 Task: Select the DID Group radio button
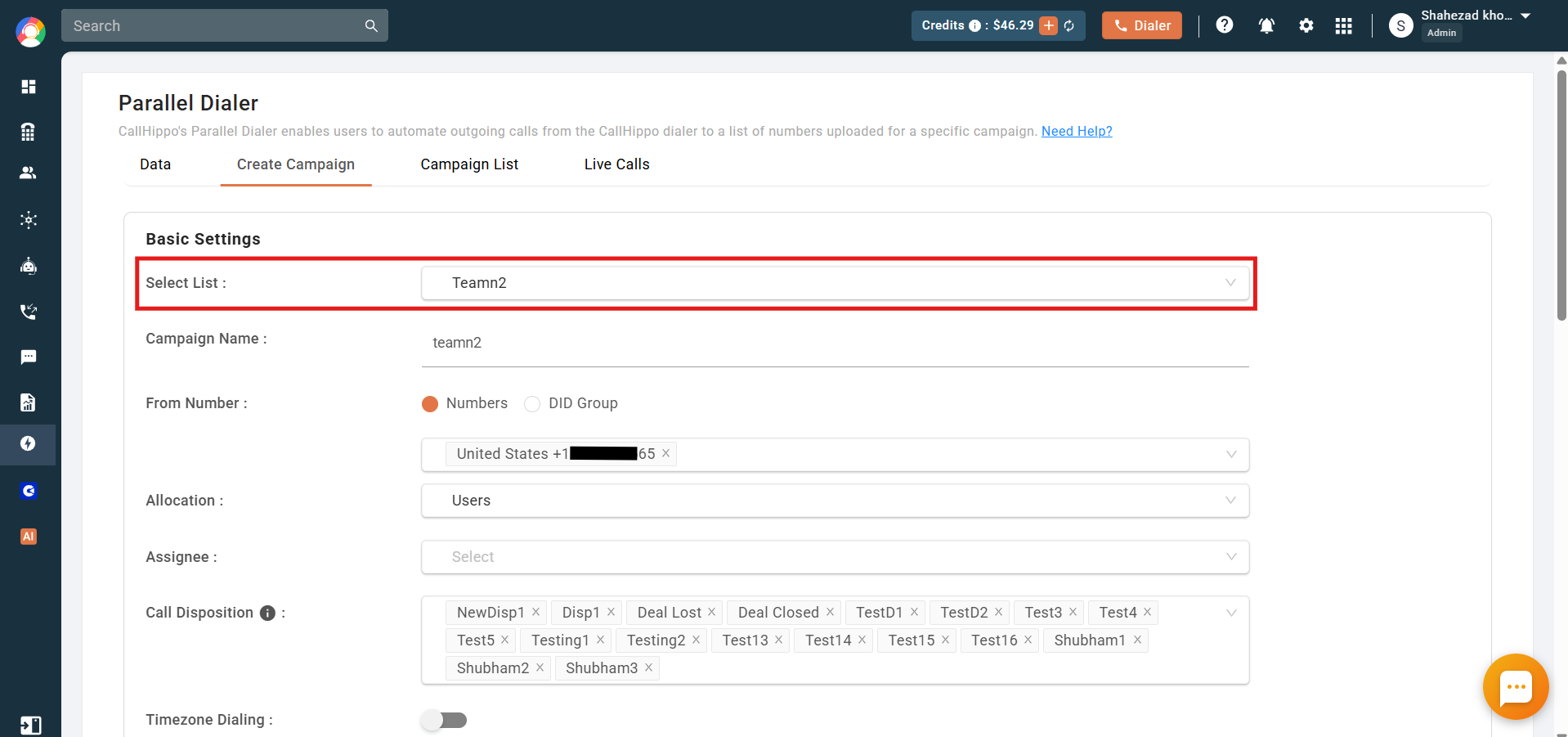coord(532,404)
